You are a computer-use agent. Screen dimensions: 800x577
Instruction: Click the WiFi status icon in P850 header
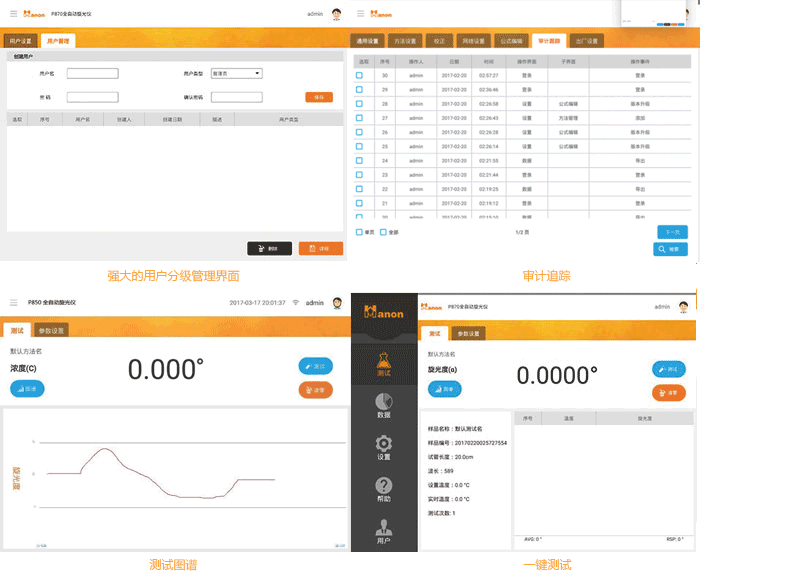pos(296,302)
